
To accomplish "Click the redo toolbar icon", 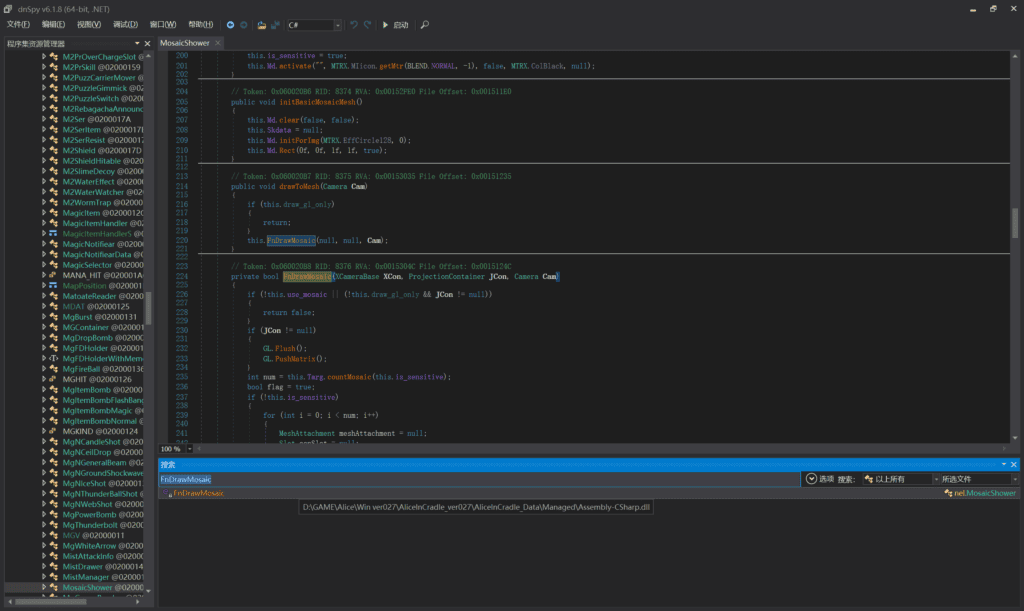I will click(367, 25).
